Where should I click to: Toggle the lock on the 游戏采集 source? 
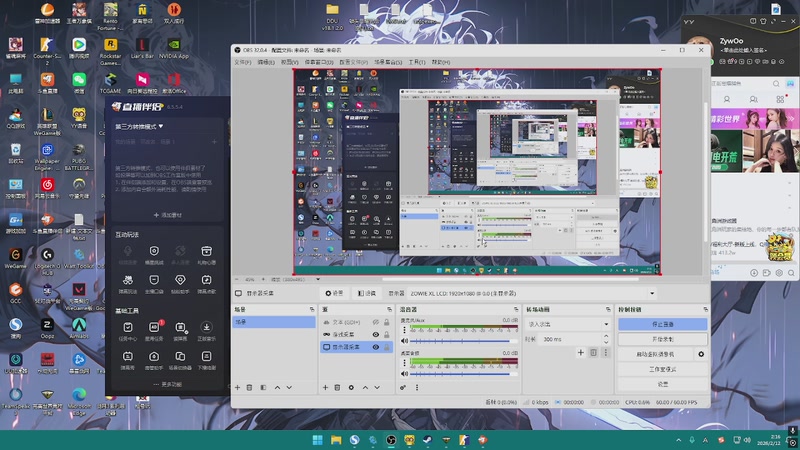[x=387, y=335]
